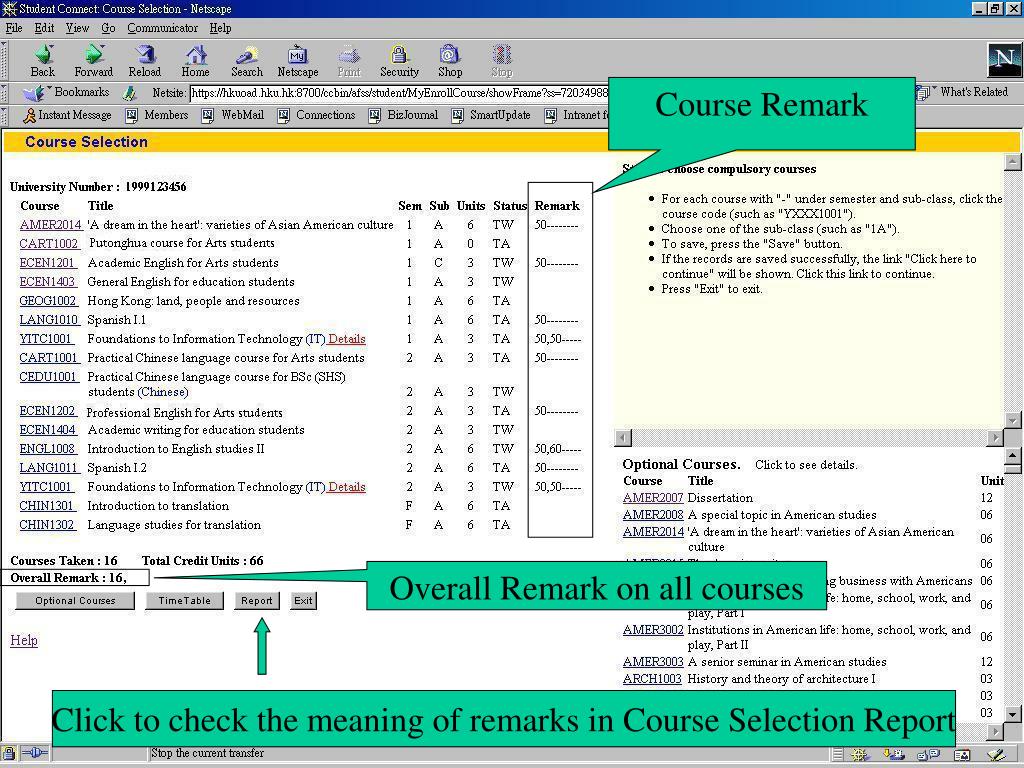The image size is (1024, 768).
Task: Collapse the location toolbar using its handle
Action: (5, 93)
